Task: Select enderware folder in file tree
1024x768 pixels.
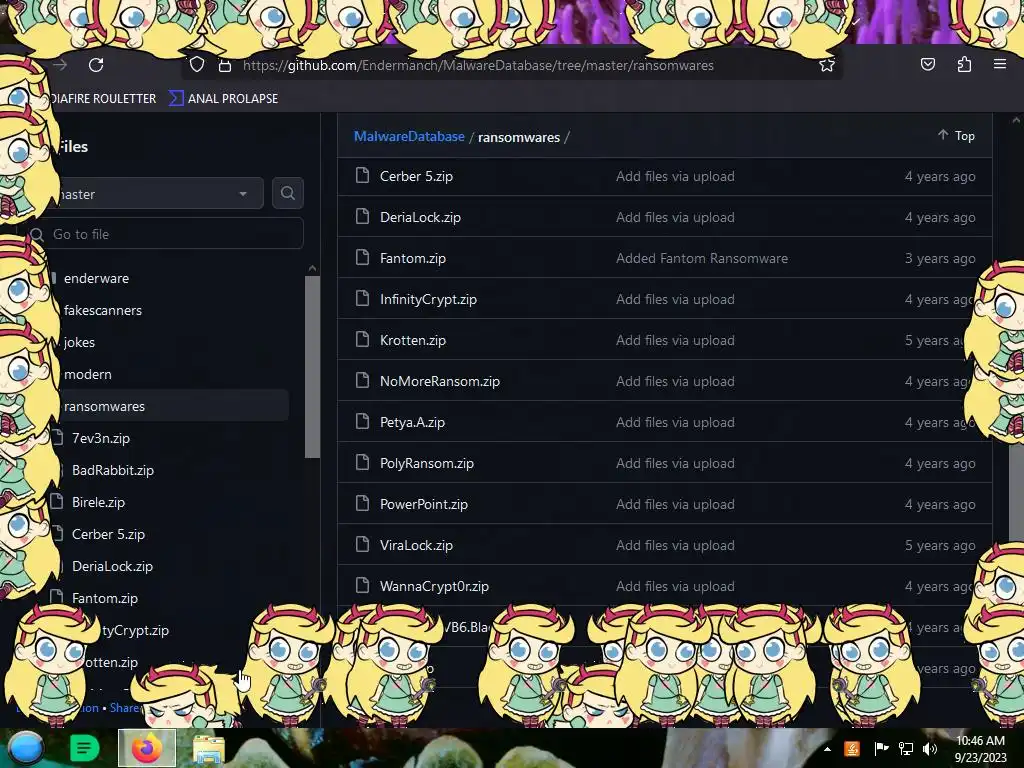Action: (96, 278)
